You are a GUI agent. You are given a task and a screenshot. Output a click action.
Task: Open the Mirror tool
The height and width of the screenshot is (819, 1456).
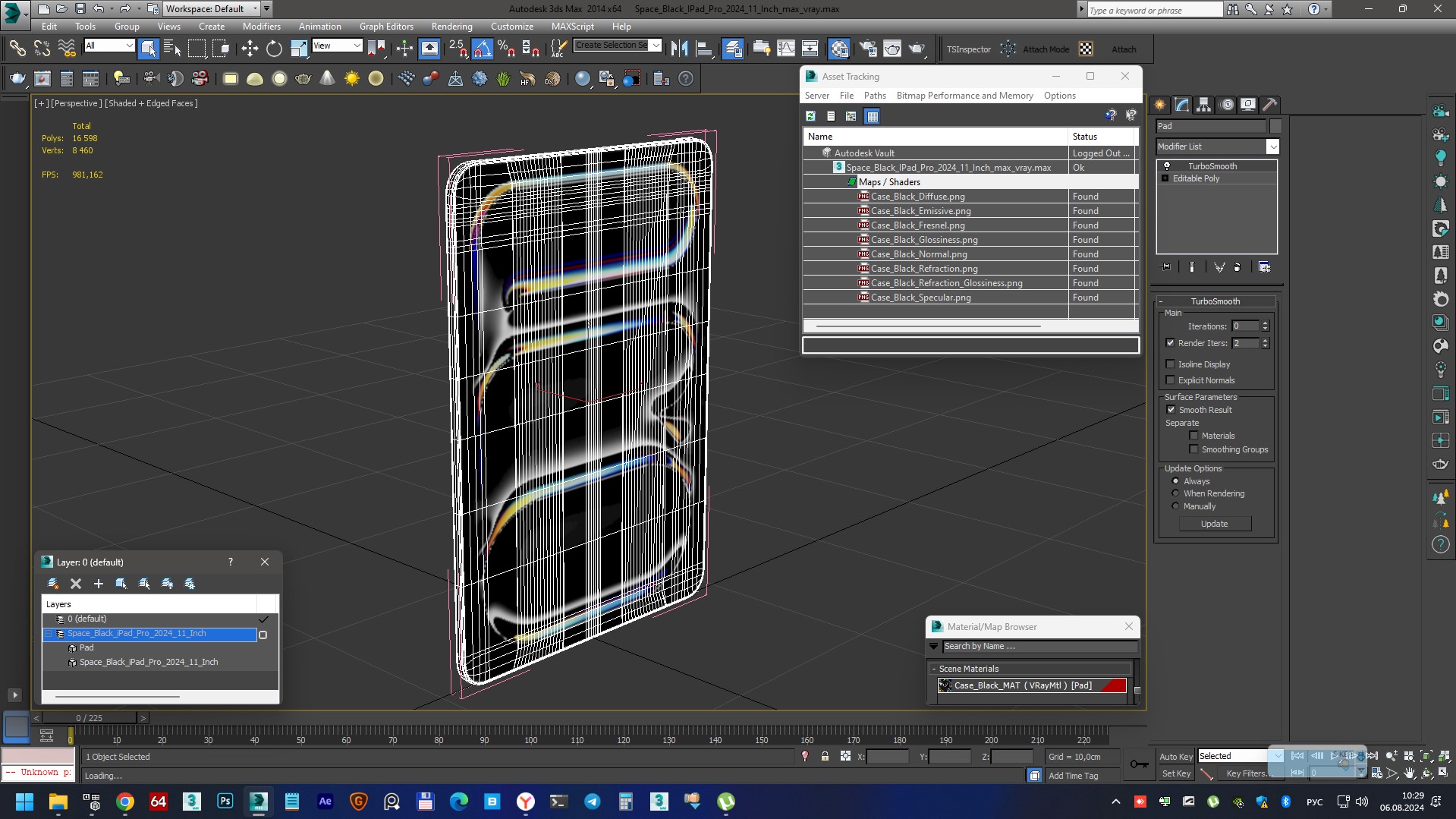(x=679, y=49)
